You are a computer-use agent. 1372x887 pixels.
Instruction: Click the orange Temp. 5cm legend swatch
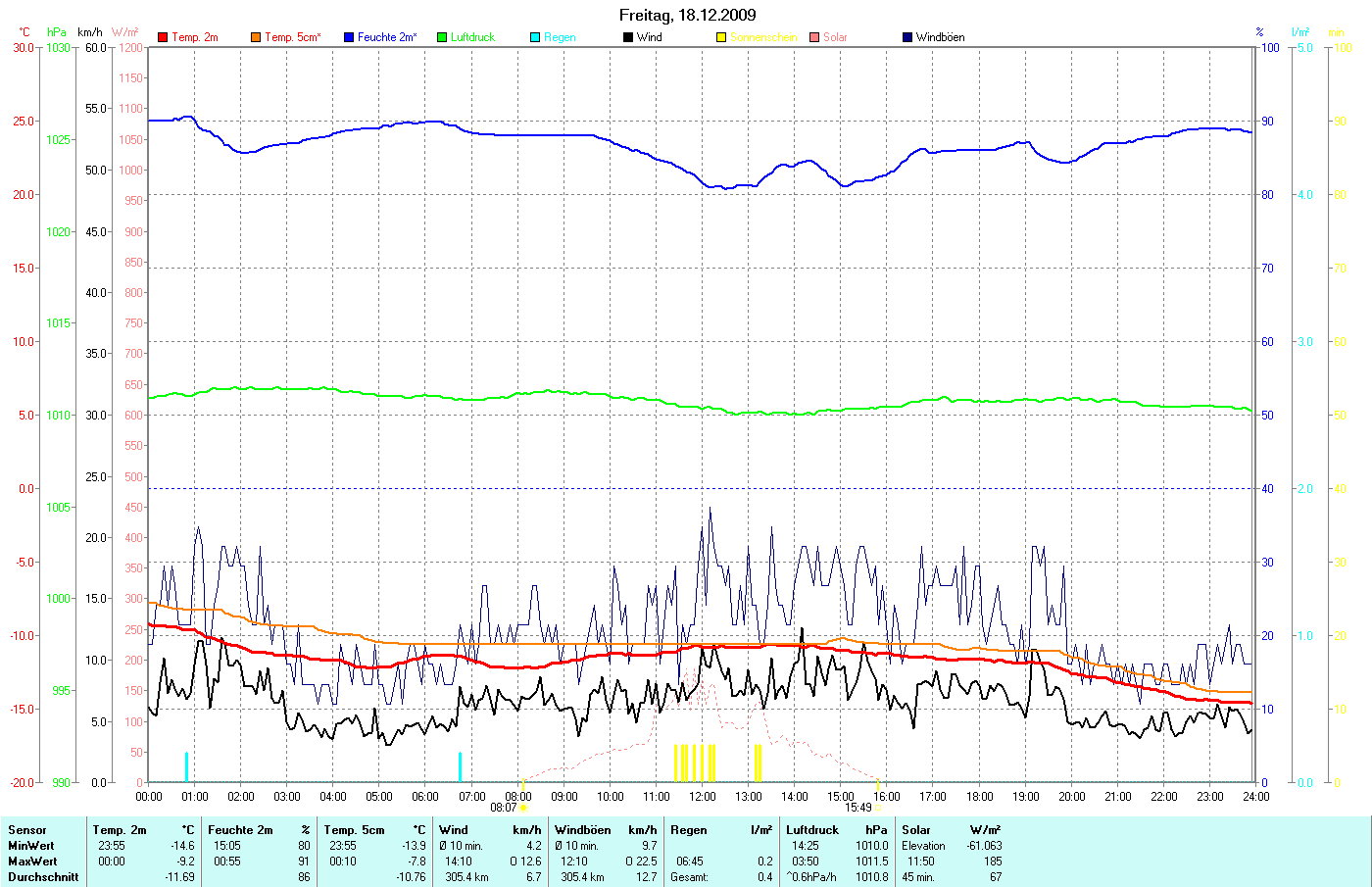[256, 37]
